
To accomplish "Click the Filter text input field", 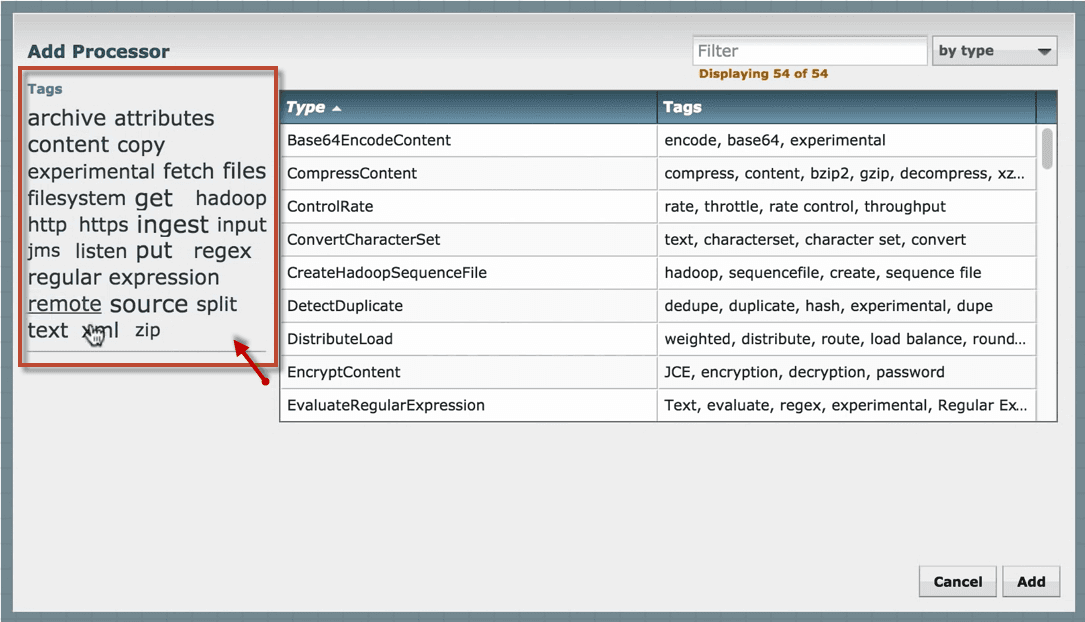I will (x=809, y=51).
